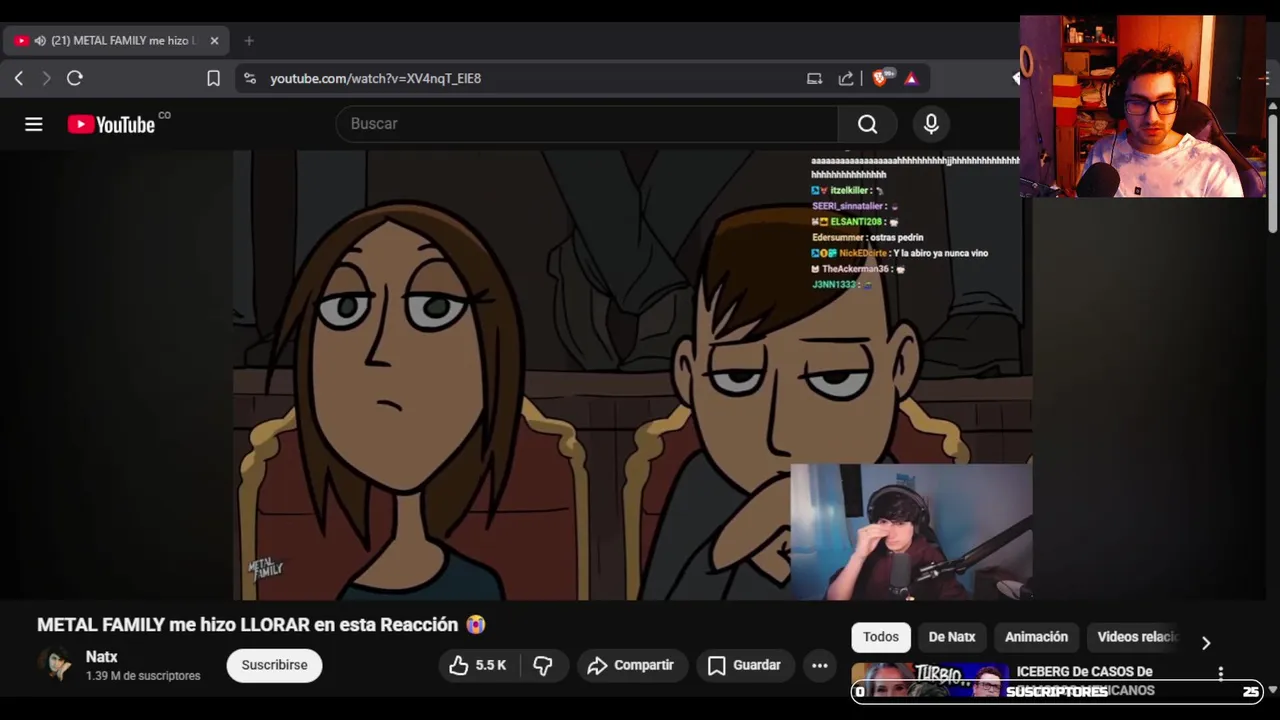Close the METAL FAMILY browser tab
Image resolution: width=1280 pixels, height=720 pixels.
tap(214, 41)
